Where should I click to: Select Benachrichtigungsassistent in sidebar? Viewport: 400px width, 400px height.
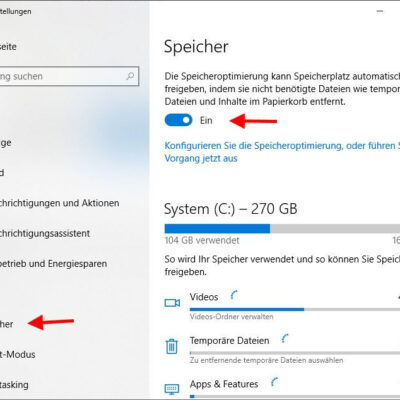pyautogui.click(x=45, y=233)
